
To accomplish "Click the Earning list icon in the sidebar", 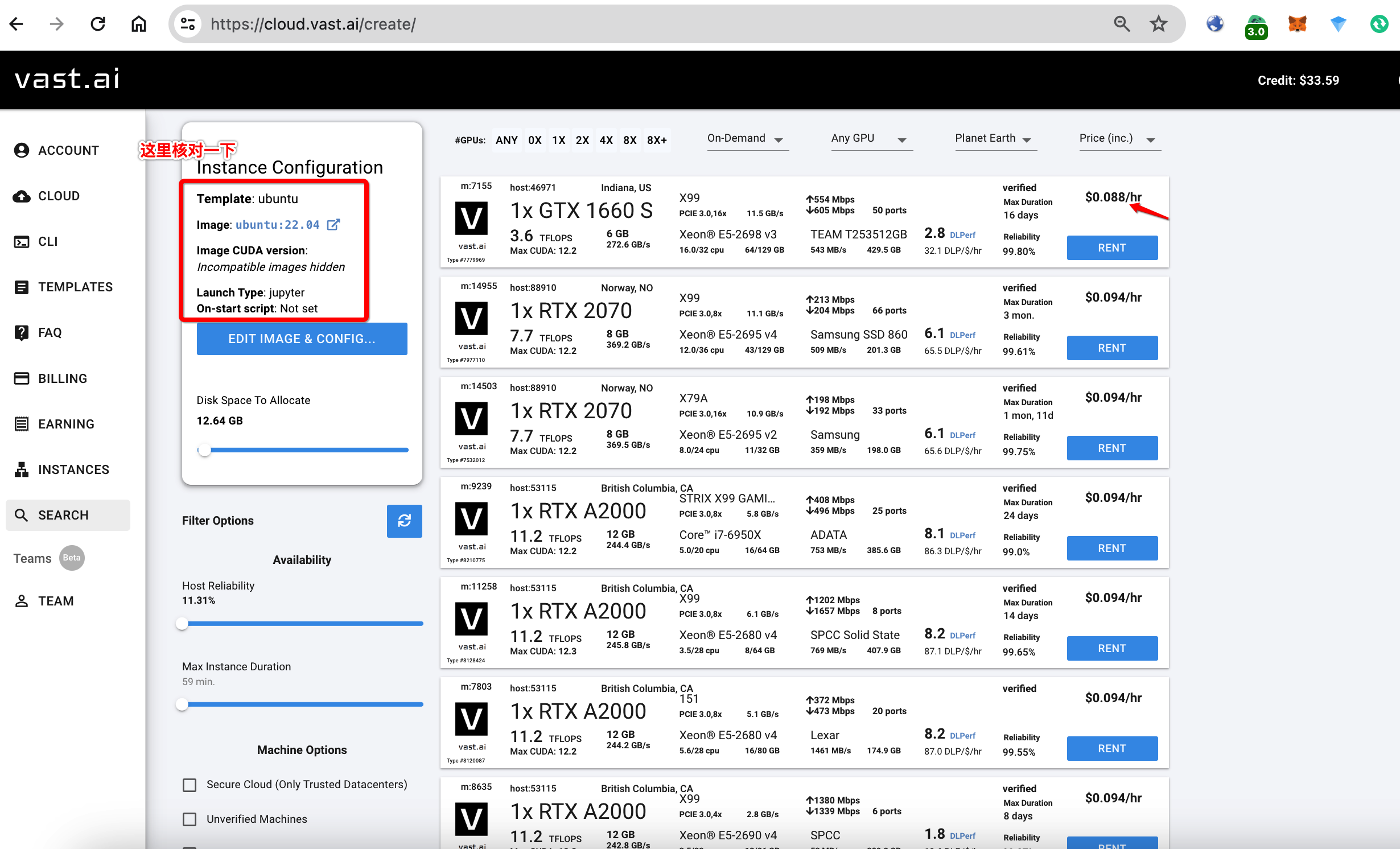I will tap(22, 424).
